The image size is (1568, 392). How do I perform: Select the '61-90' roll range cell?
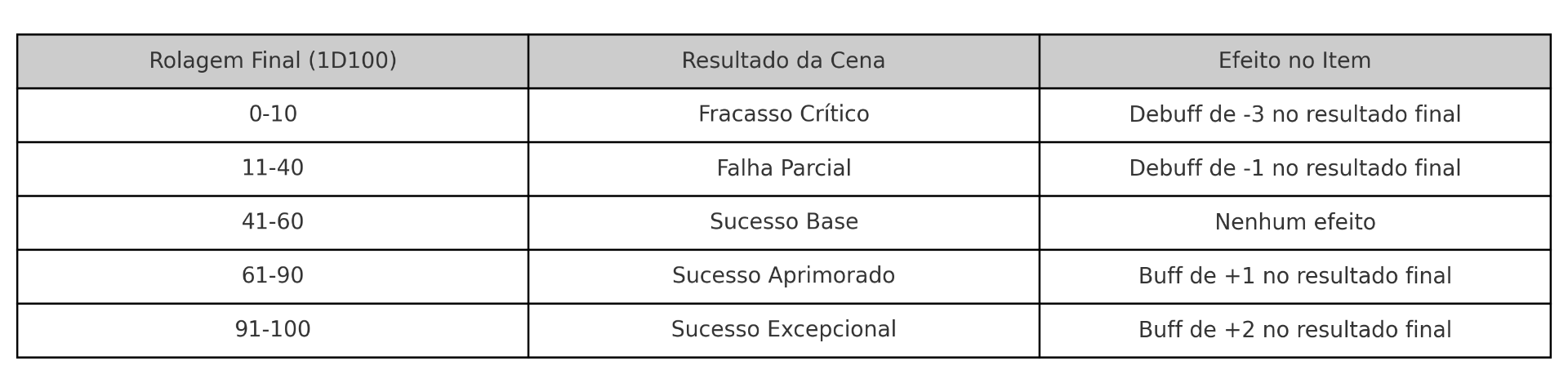[x=273, y=276]
